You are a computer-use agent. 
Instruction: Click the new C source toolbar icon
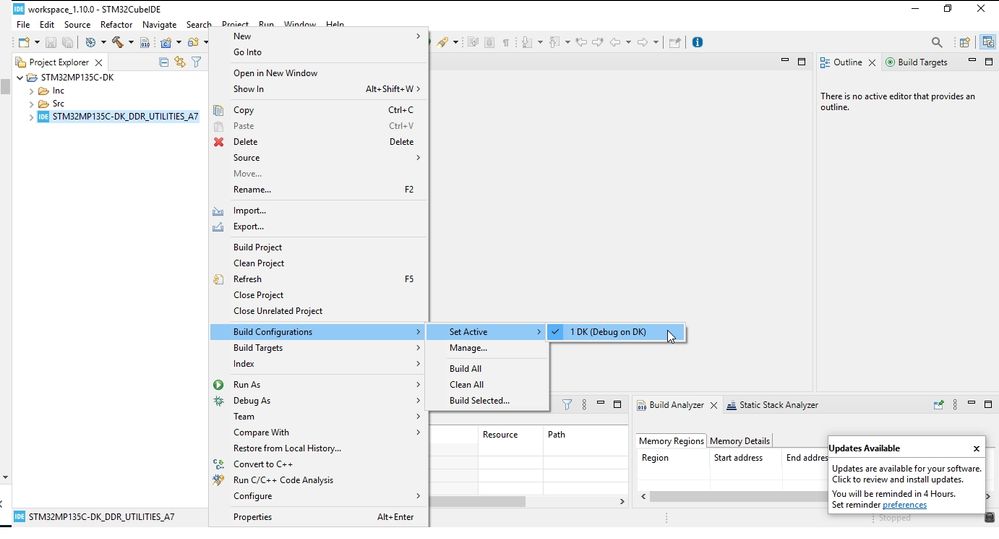pos(166,43)
